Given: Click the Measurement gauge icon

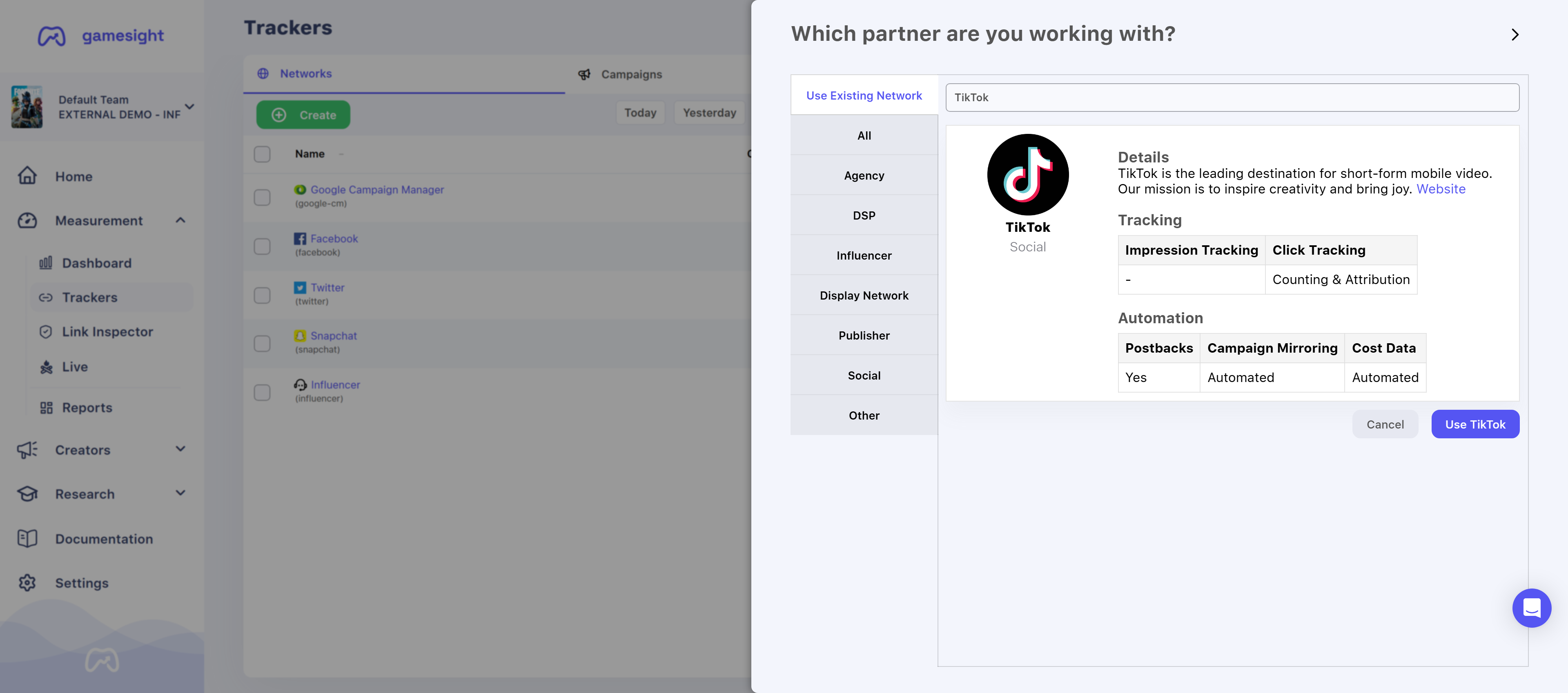Looking at the screenshot, I should click(x=27, y=220).
